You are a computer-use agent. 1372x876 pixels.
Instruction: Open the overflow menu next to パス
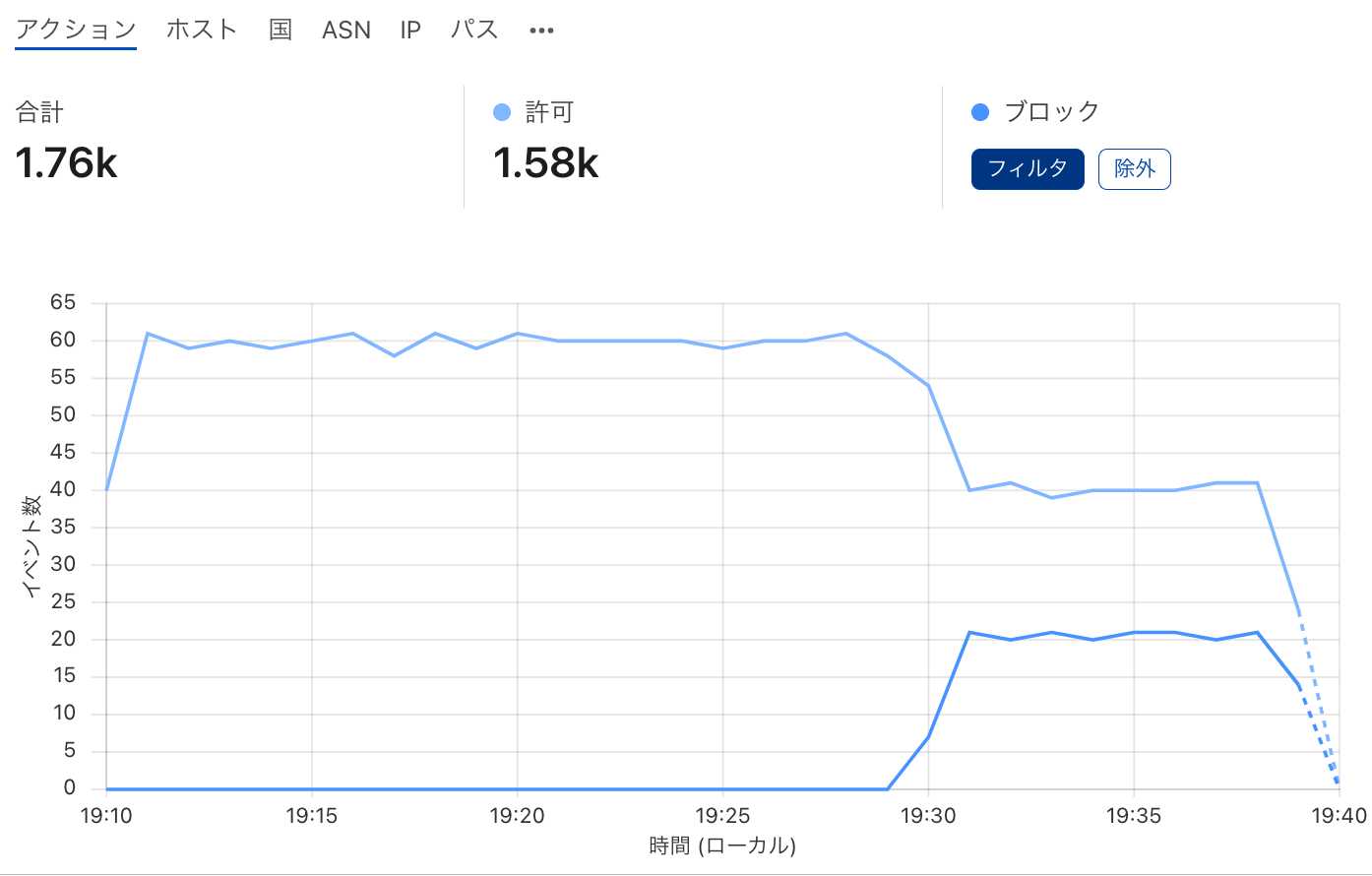point(540,29)
